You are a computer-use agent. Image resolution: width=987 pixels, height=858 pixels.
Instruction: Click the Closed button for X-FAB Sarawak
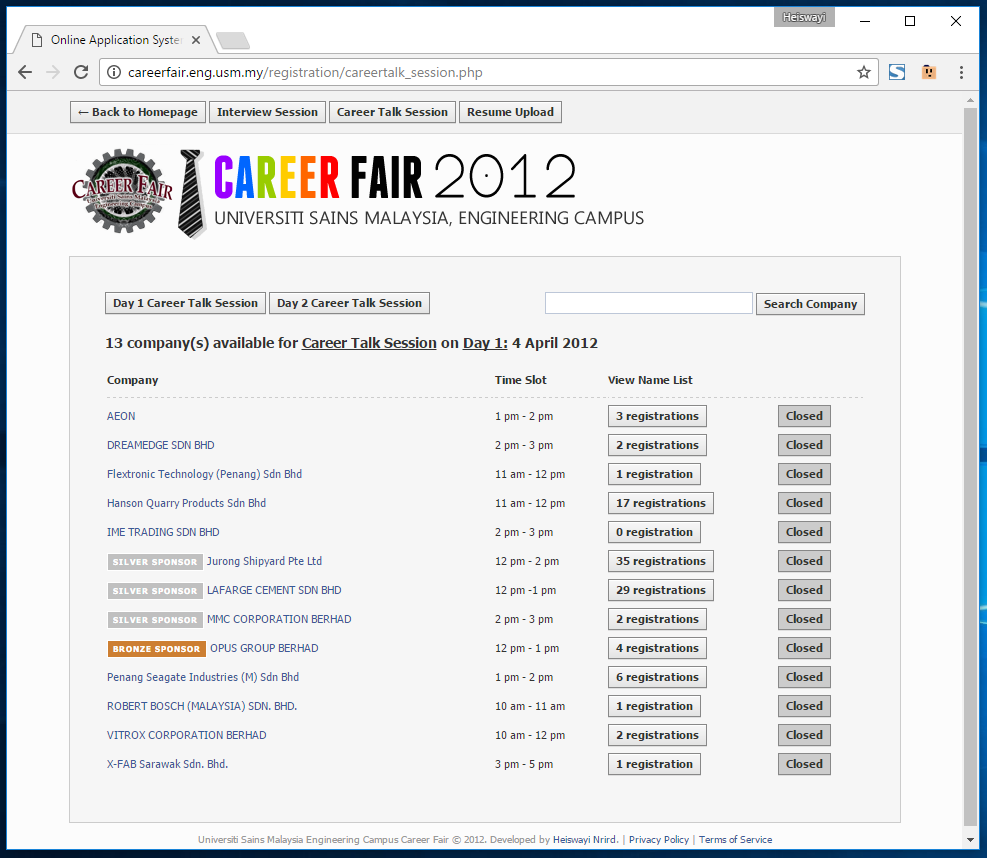coord(804,764)
